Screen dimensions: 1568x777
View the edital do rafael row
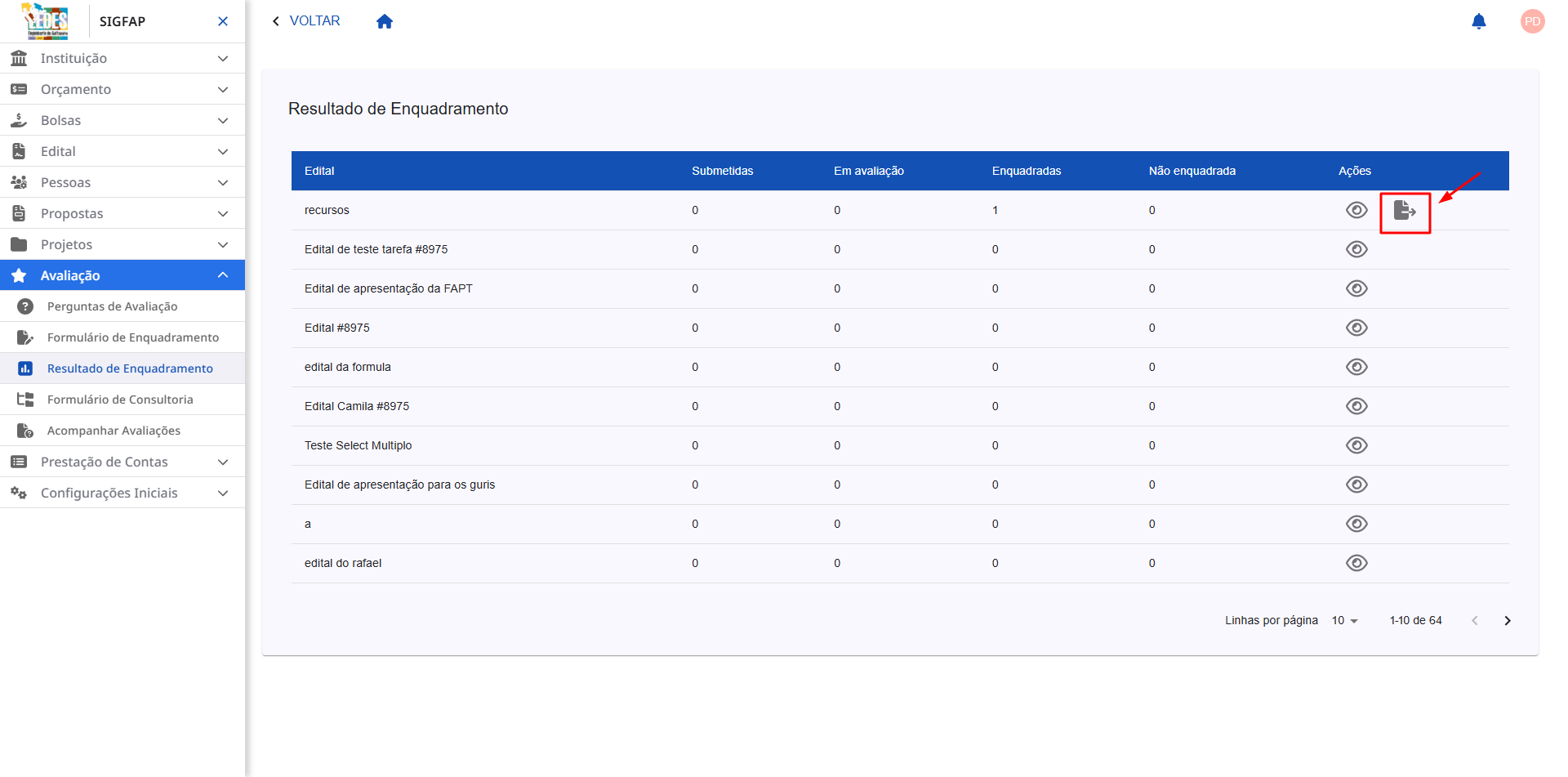1356,564
